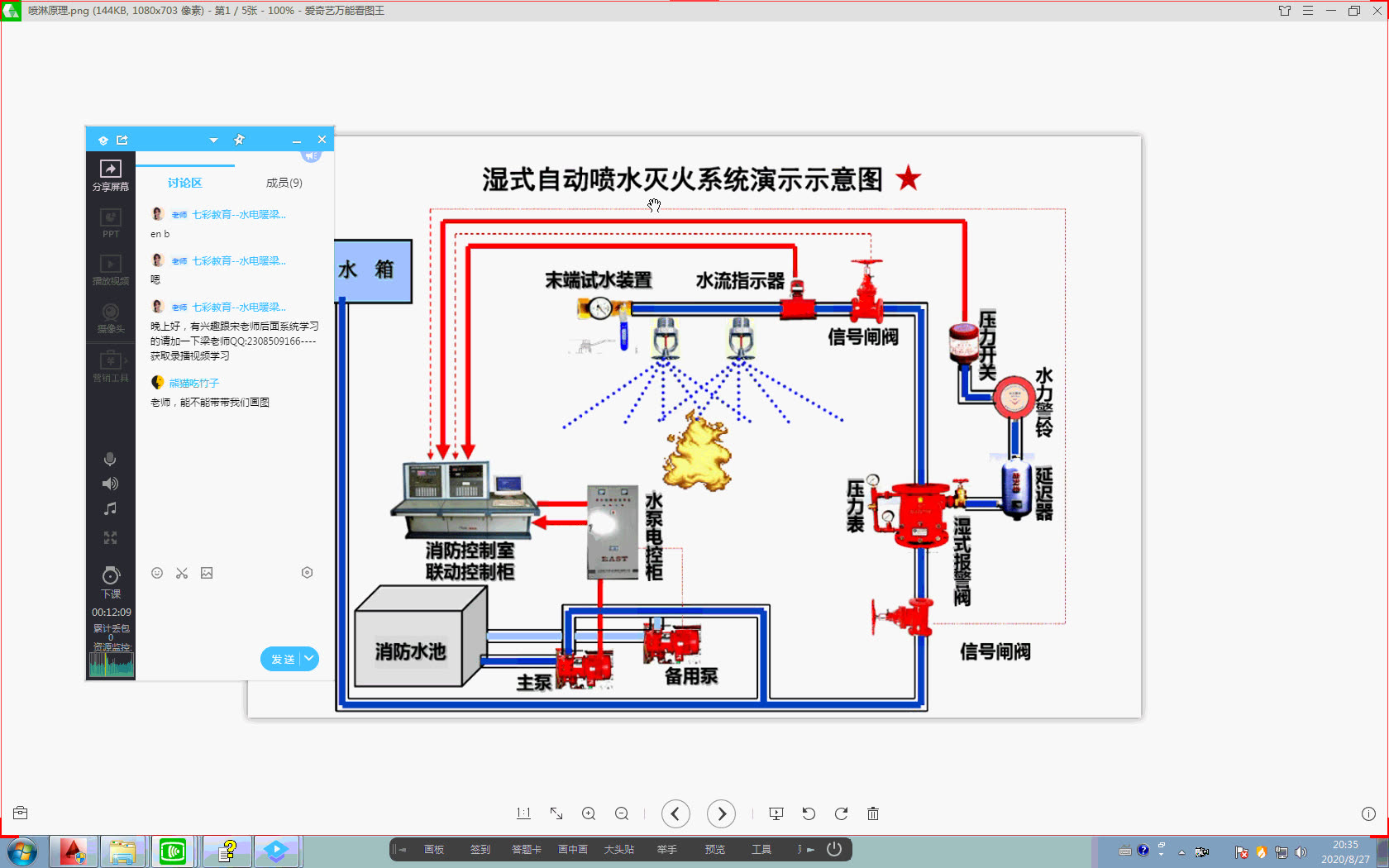This screenshot has height=868, width=1389.
Task: Click the chat message input area
Action: click(x=235, y=613)
